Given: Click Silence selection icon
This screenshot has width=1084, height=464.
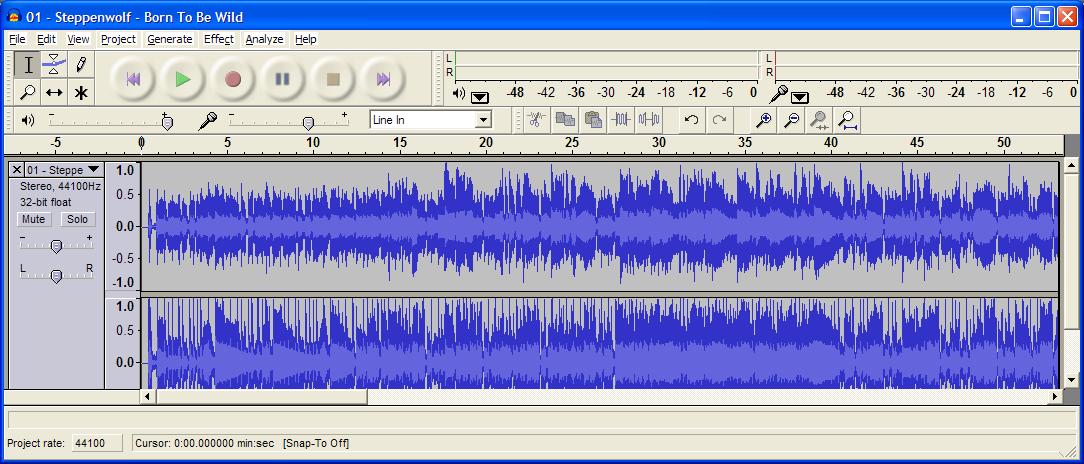Looking at the screenshot, I should 648,120.
